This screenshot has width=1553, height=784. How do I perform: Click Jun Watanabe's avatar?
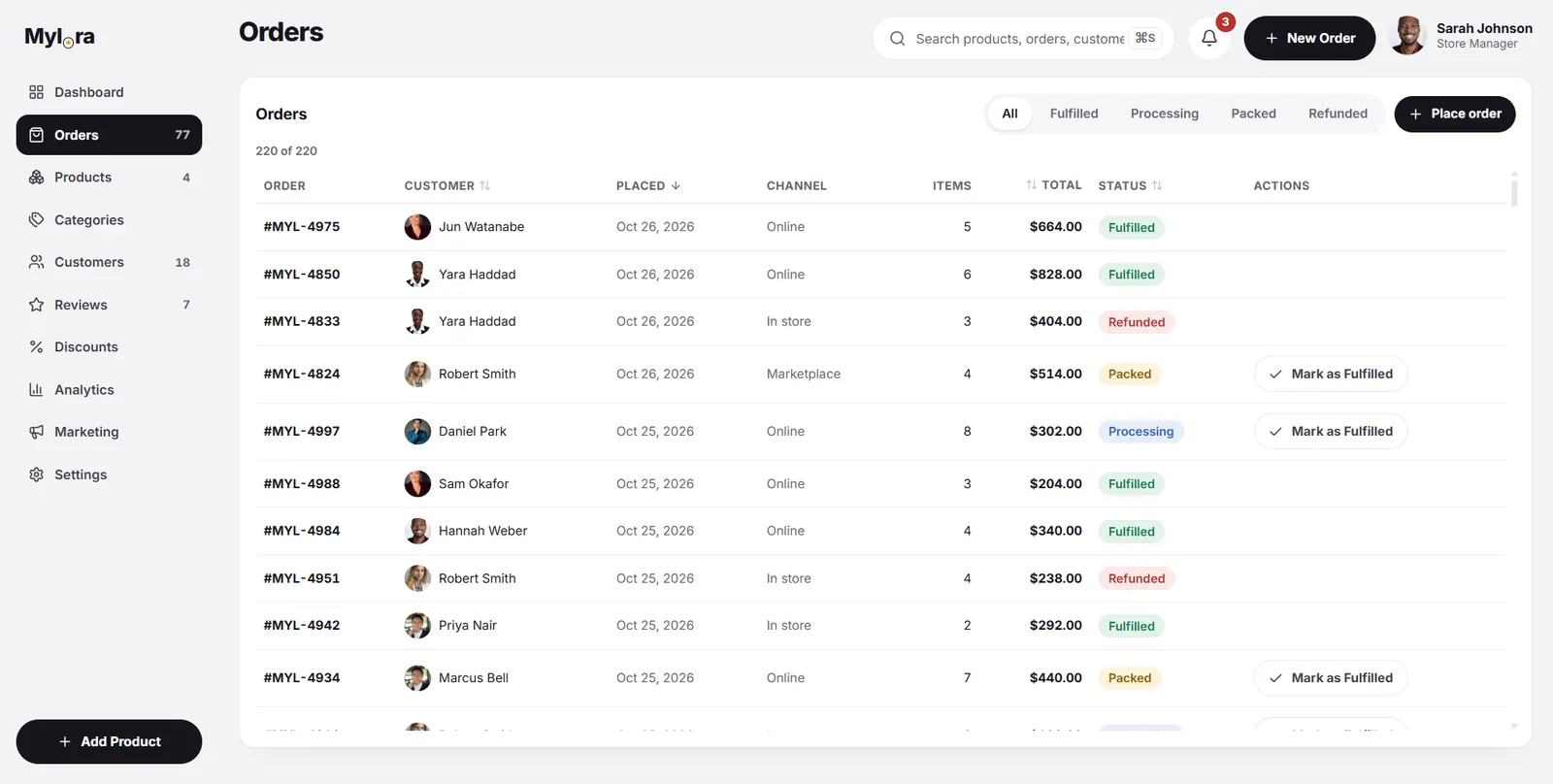coord(417,227)
